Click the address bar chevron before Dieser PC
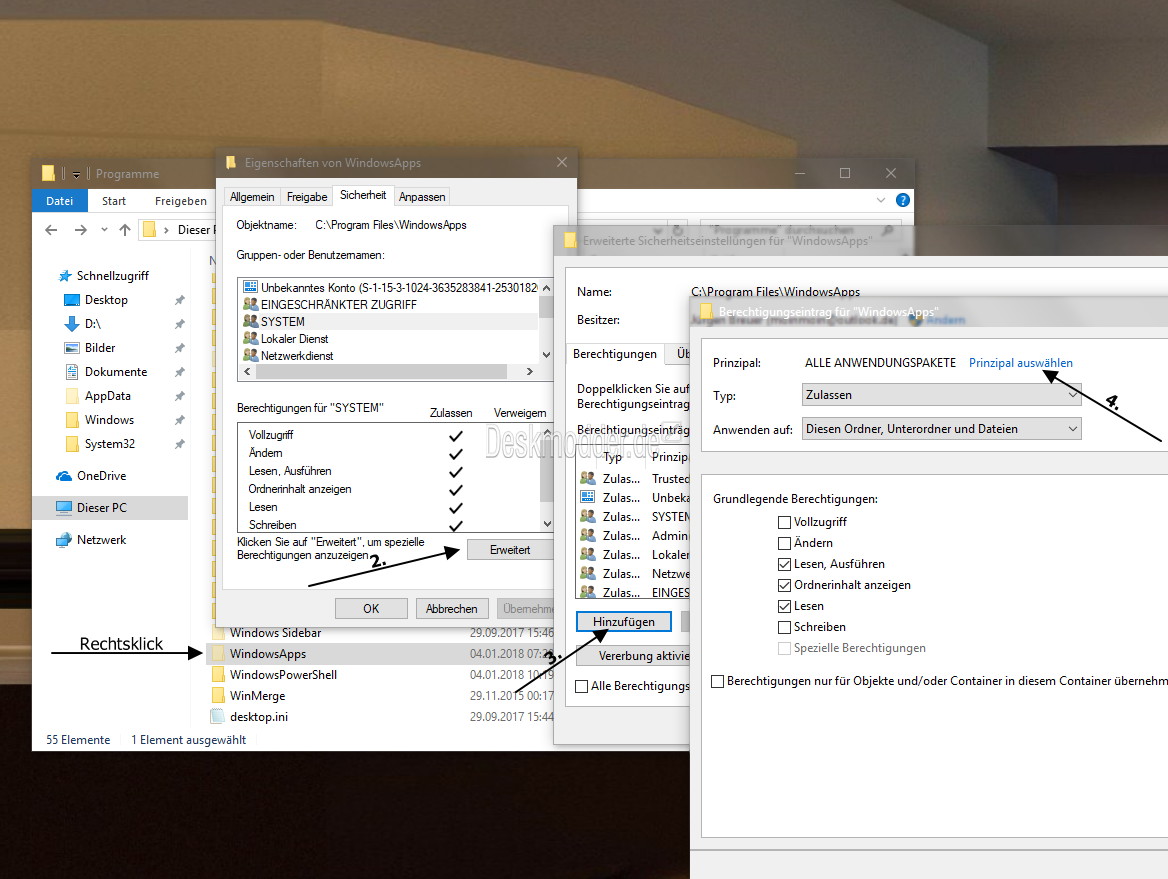1168x879 pixels. coord(166,229)
